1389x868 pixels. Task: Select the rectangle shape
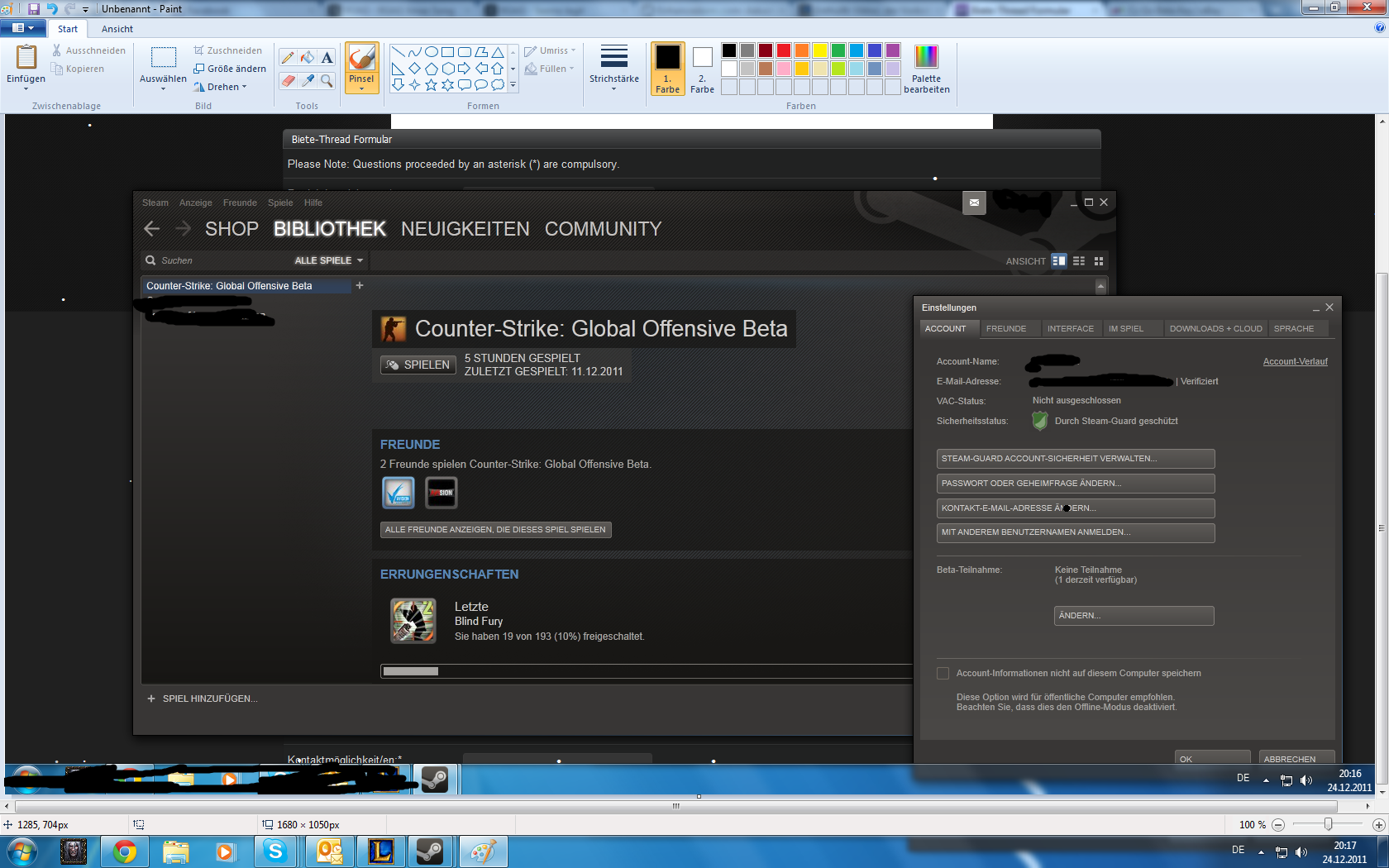click(447, 52)
